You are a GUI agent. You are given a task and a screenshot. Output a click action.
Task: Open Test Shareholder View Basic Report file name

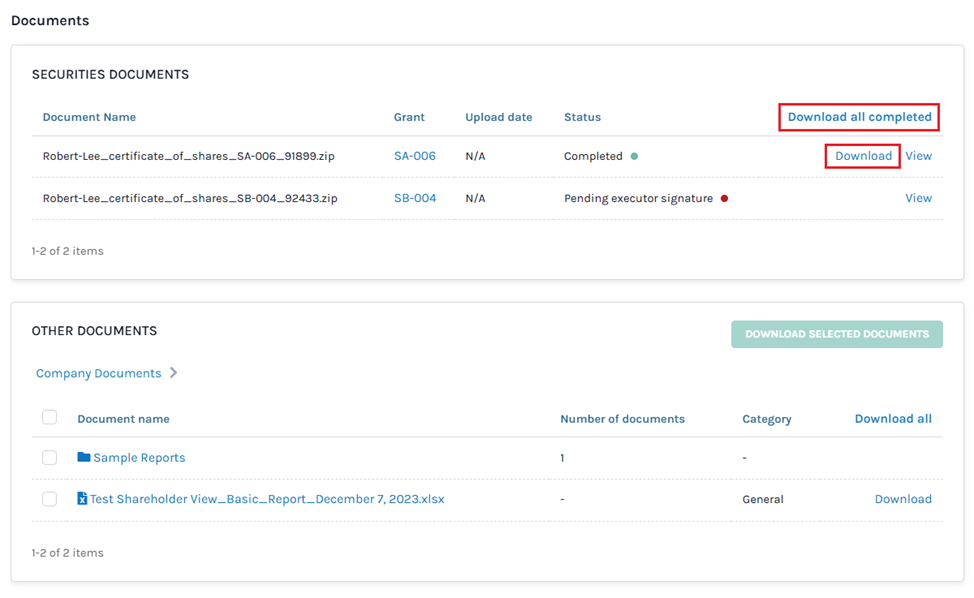(267, 499)
